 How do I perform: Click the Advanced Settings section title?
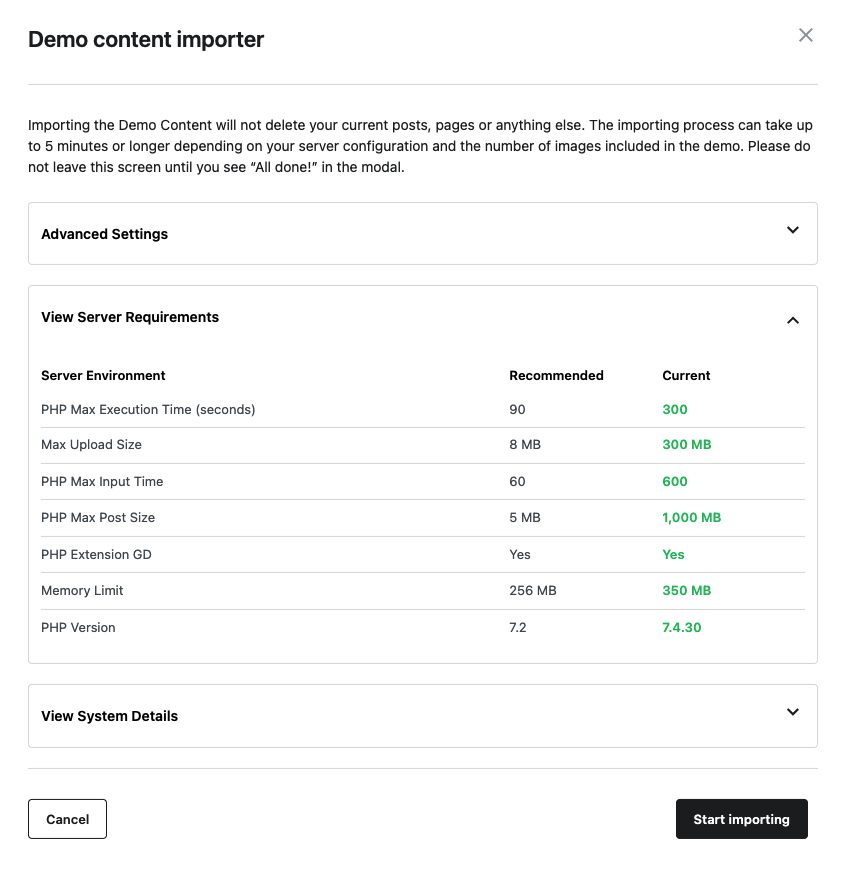tap(104, 234)
